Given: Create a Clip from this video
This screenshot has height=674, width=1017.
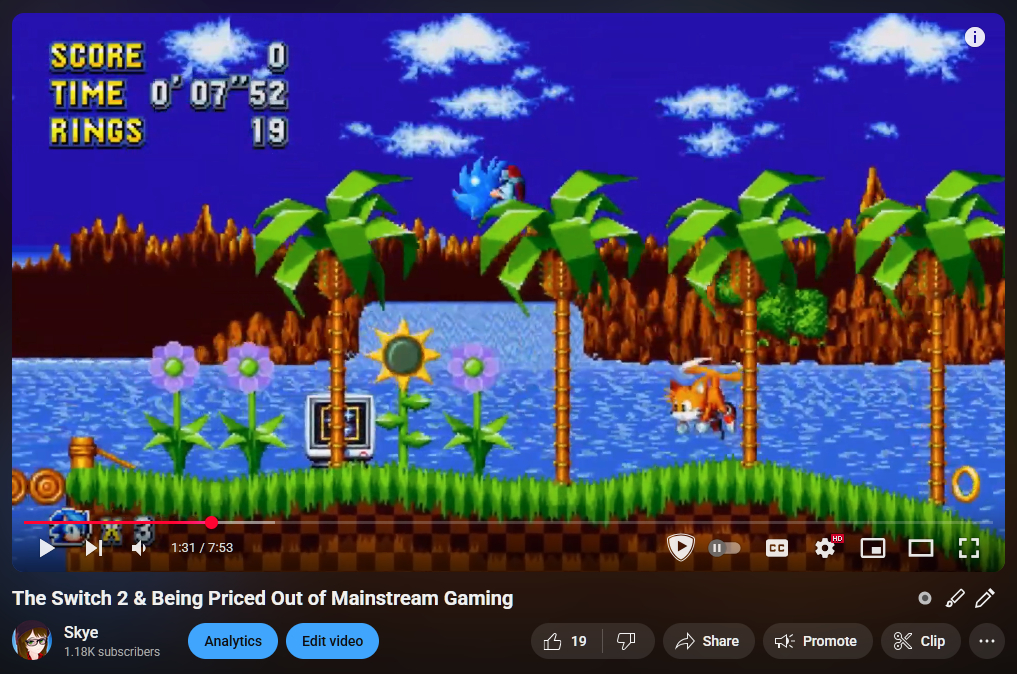Looking at the screenshot, I should point(920,641).
